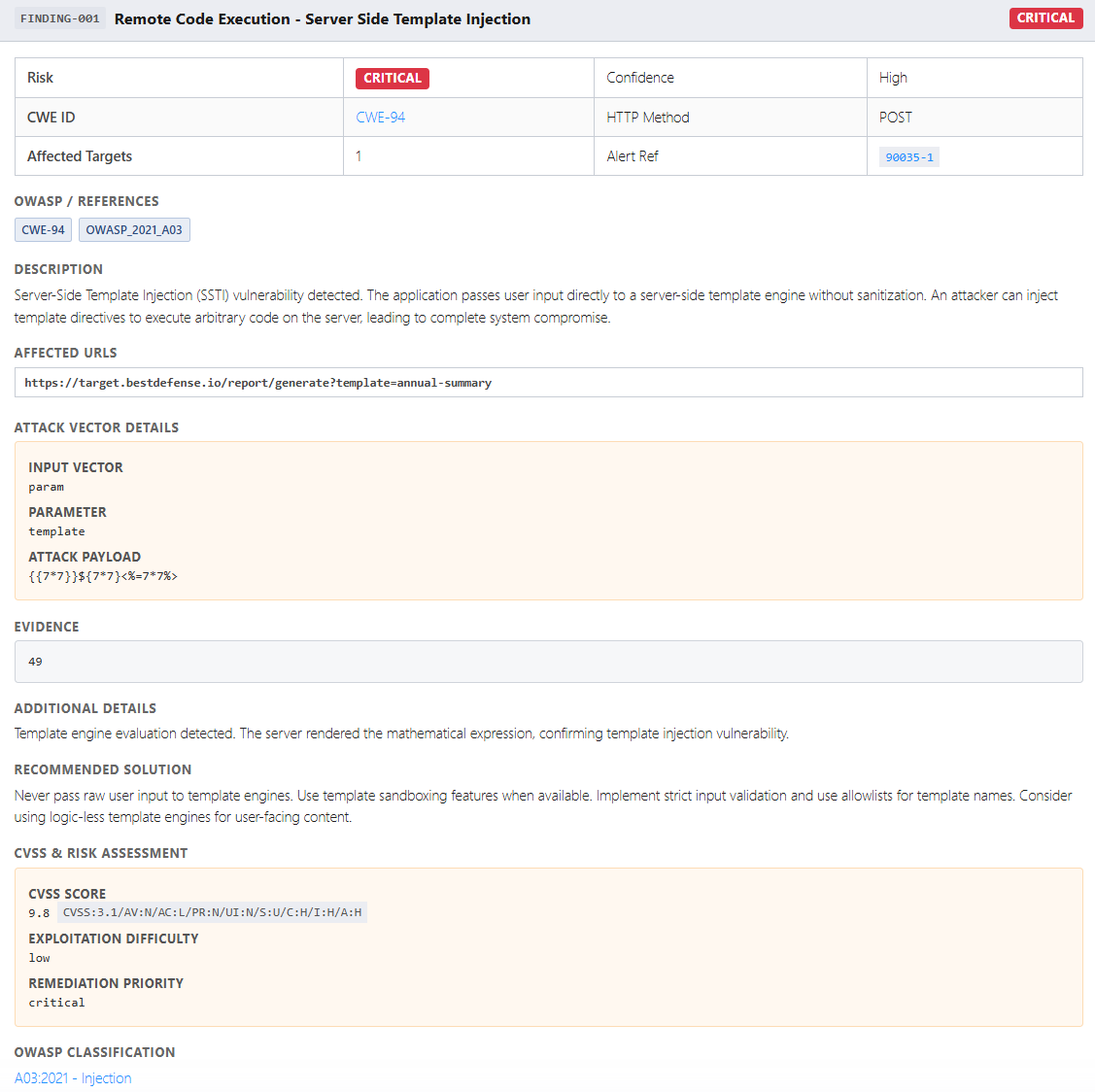Click the 90035-1 Alert Ref badge
This screenshot has width=1095, height=1092.
(x=908, y=156)
